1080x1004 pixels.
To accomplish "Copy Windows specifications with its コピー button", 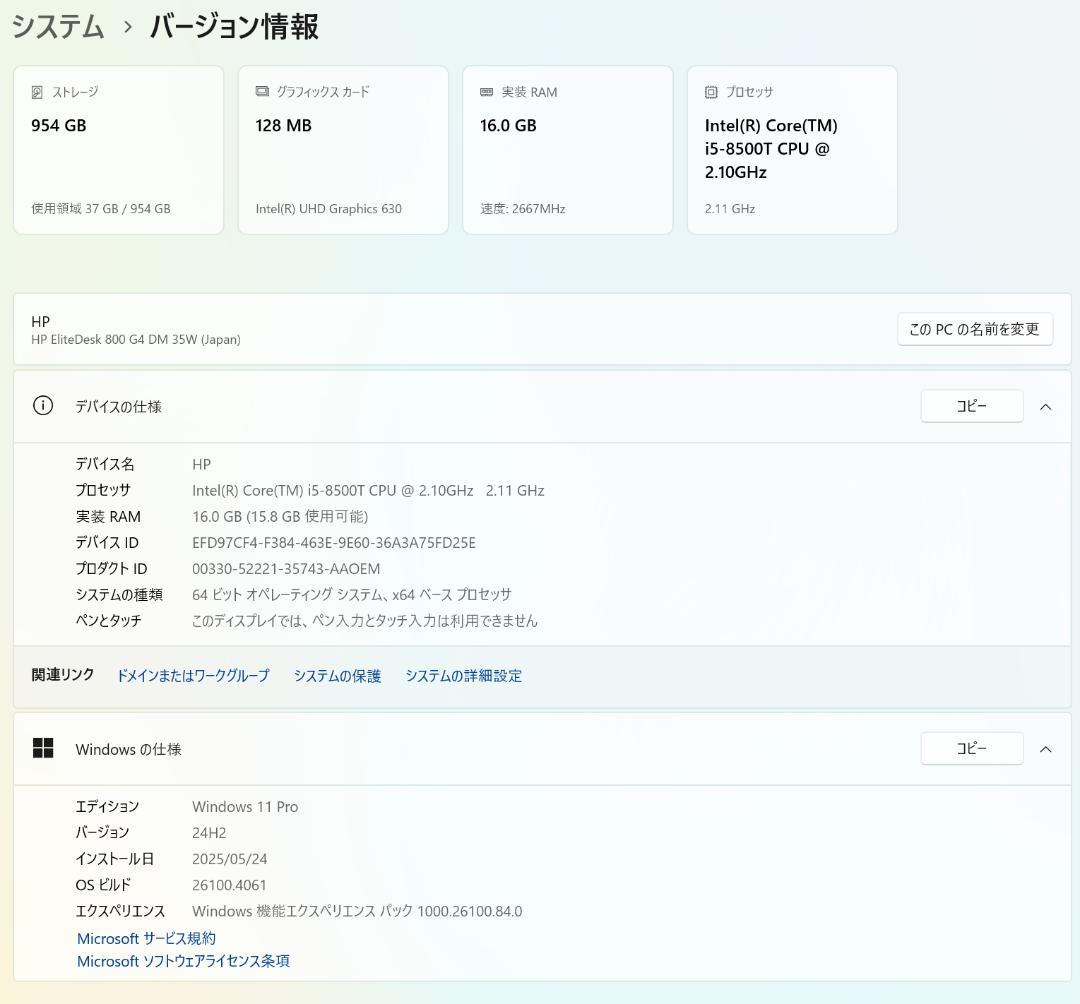I will 971,748.
